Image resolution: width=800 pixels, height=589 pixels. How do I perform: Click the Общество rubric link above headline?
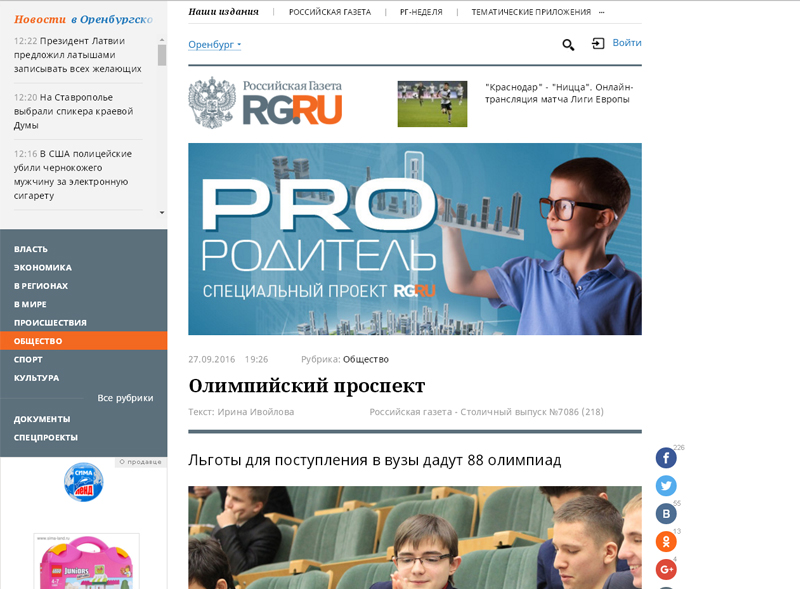coord(366,359)
